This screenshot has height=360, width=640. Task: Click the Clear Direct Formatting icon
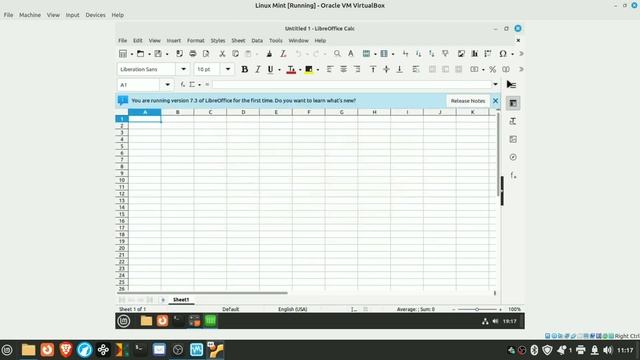[x=283, y=53]
